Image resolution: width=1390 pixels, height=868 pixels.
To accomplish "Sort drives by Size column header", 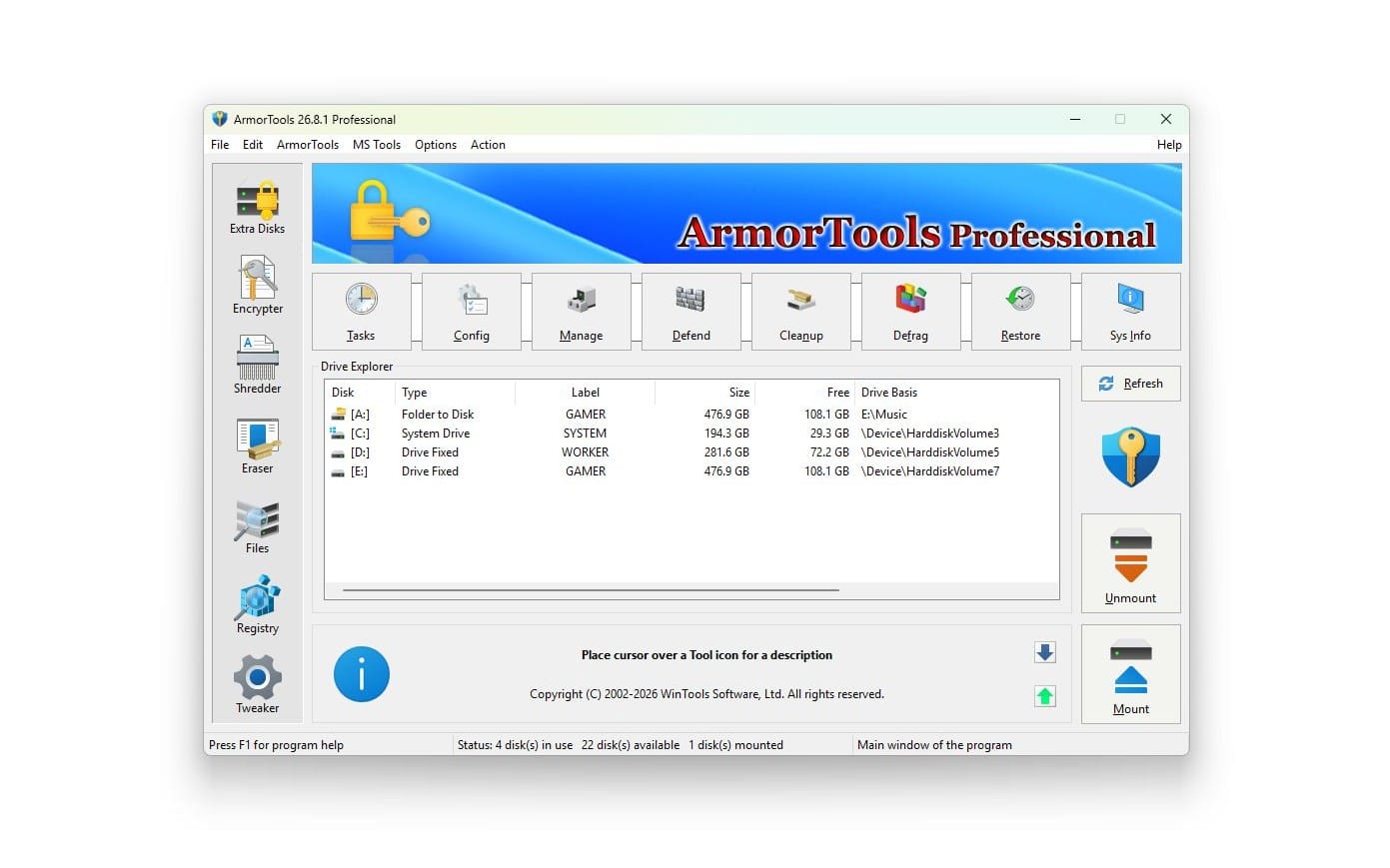I will [705, 393].
